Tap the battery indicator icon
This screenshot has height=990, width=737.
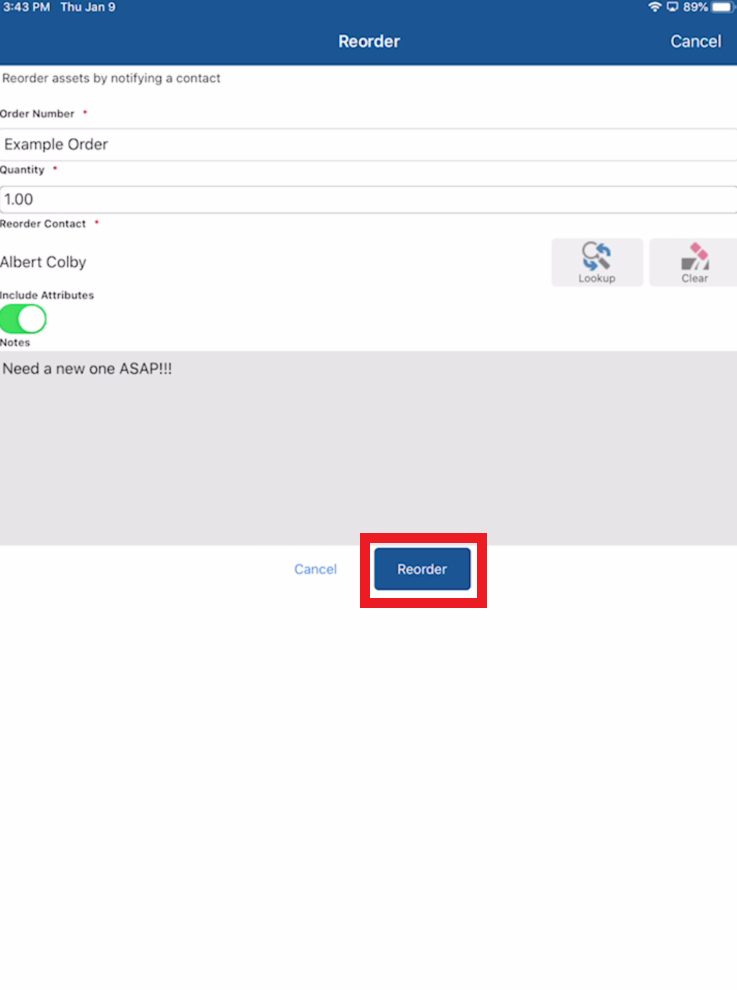(722, 8)
